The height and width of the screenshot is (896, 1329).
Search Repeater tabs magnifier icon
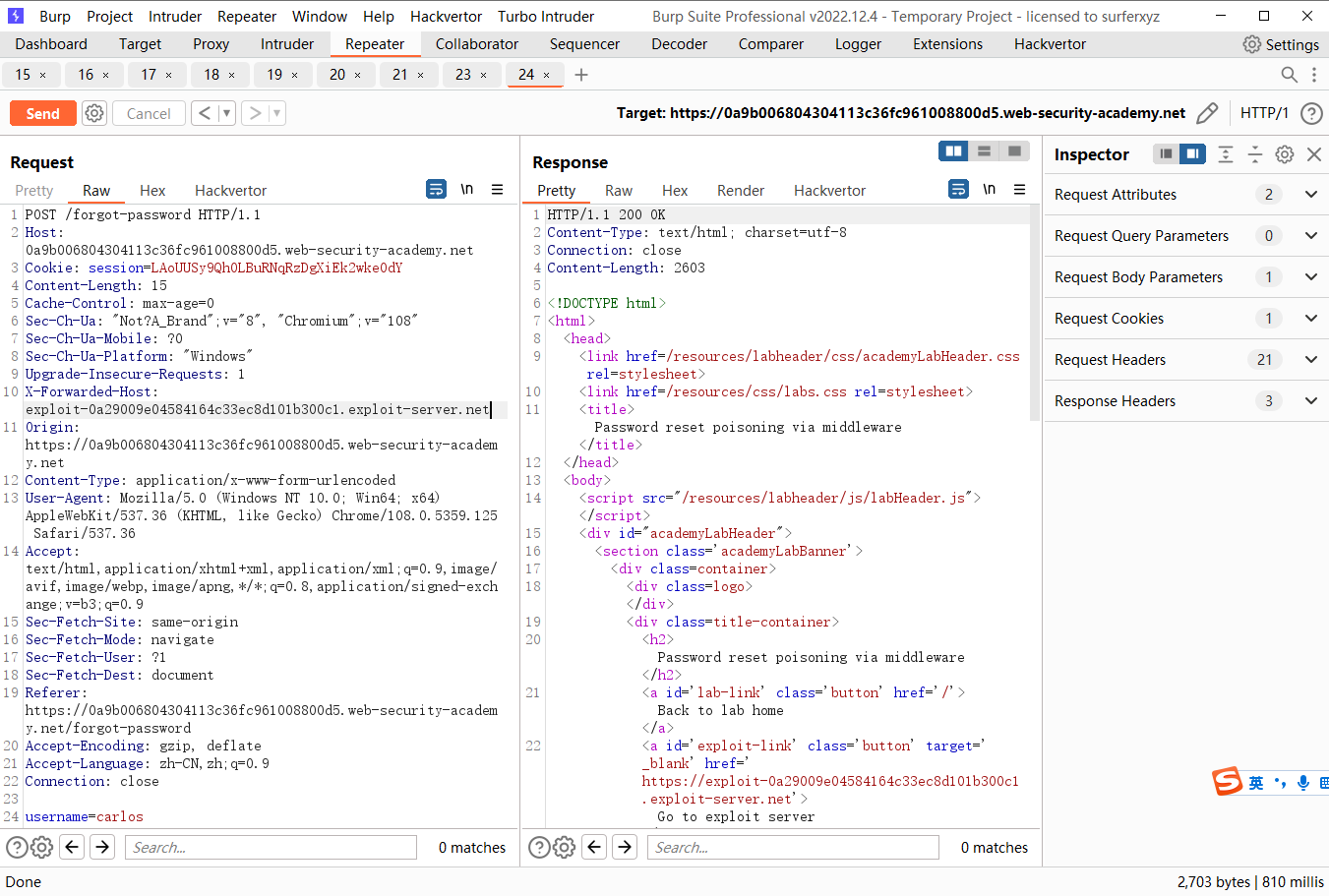point(1289,75)
